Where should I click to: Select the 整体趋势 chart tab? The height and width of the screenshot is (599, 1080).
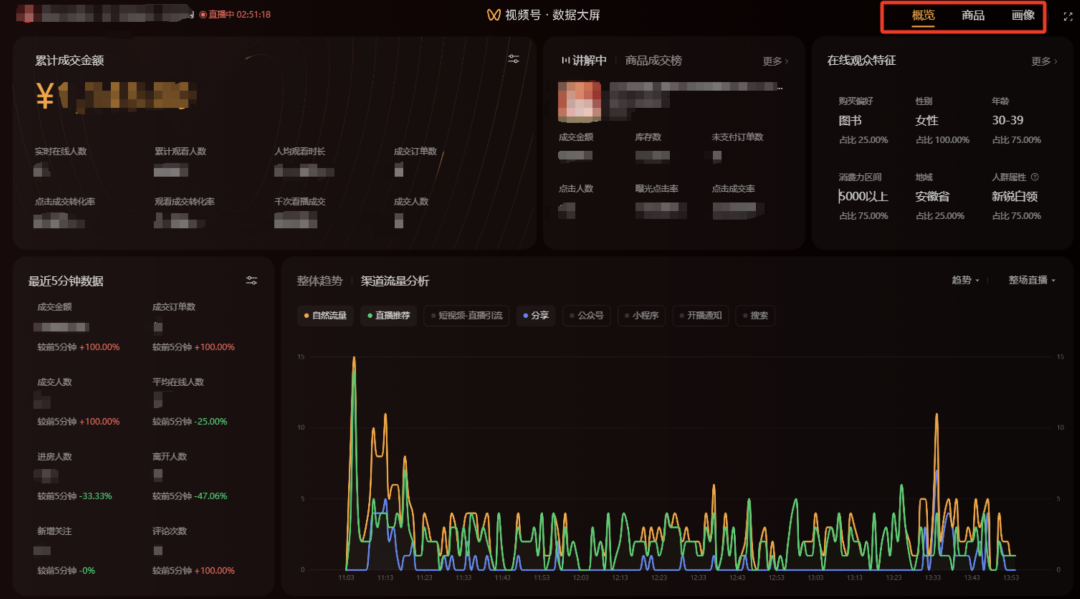point(320,281)
